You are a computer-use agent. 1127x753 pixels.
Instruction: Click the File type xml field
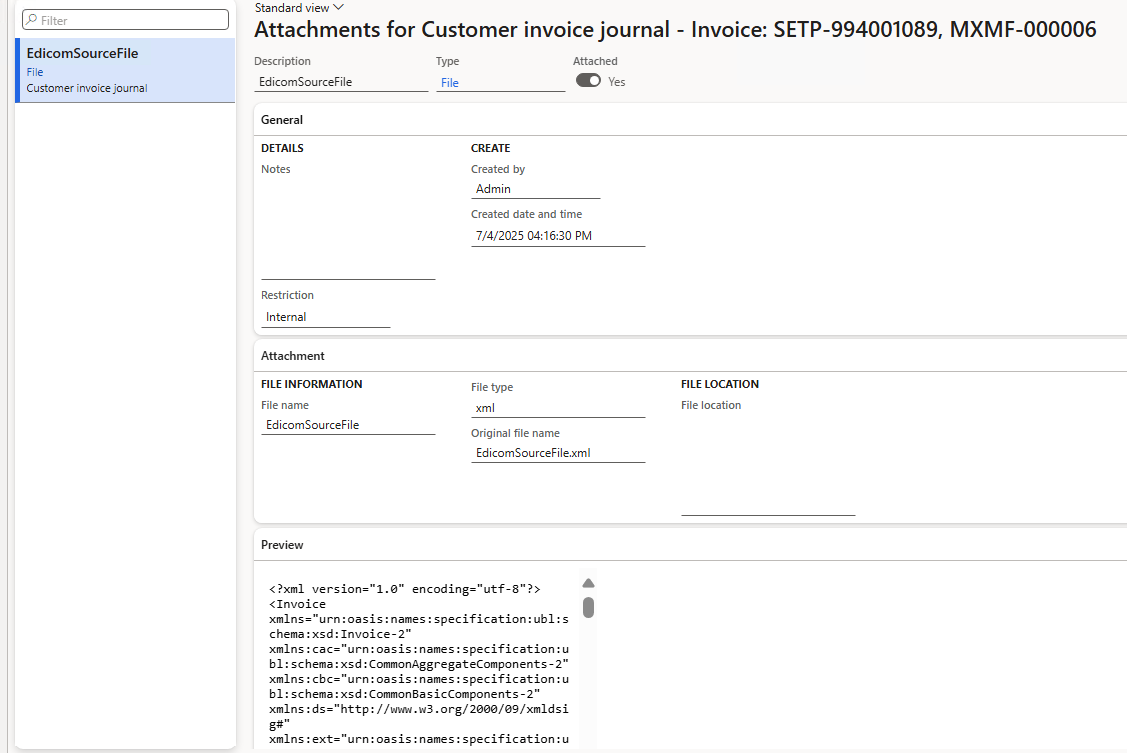tap(558, 407)
